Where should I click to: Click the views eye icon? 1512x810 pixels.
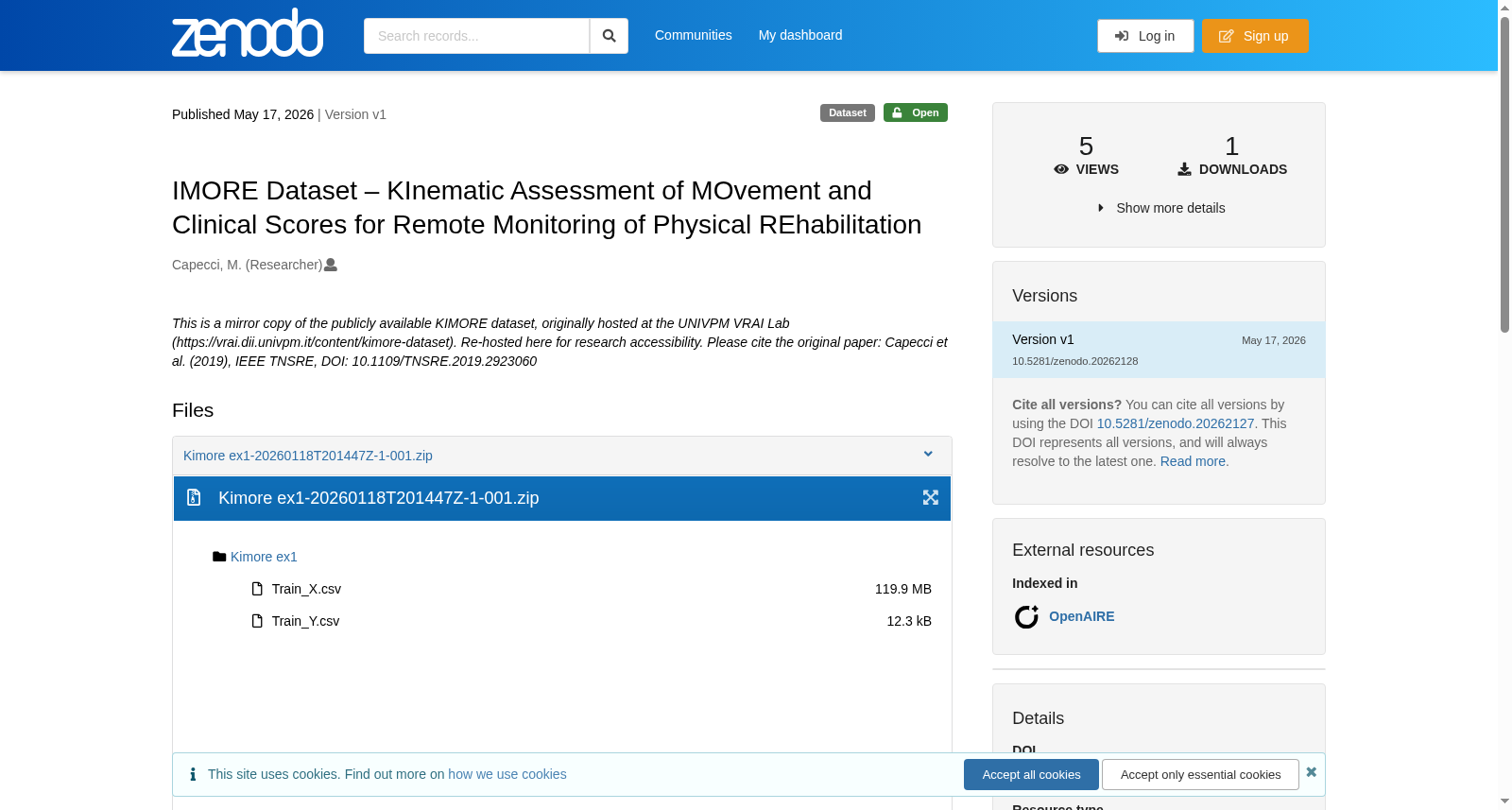tap(1061, 169)
